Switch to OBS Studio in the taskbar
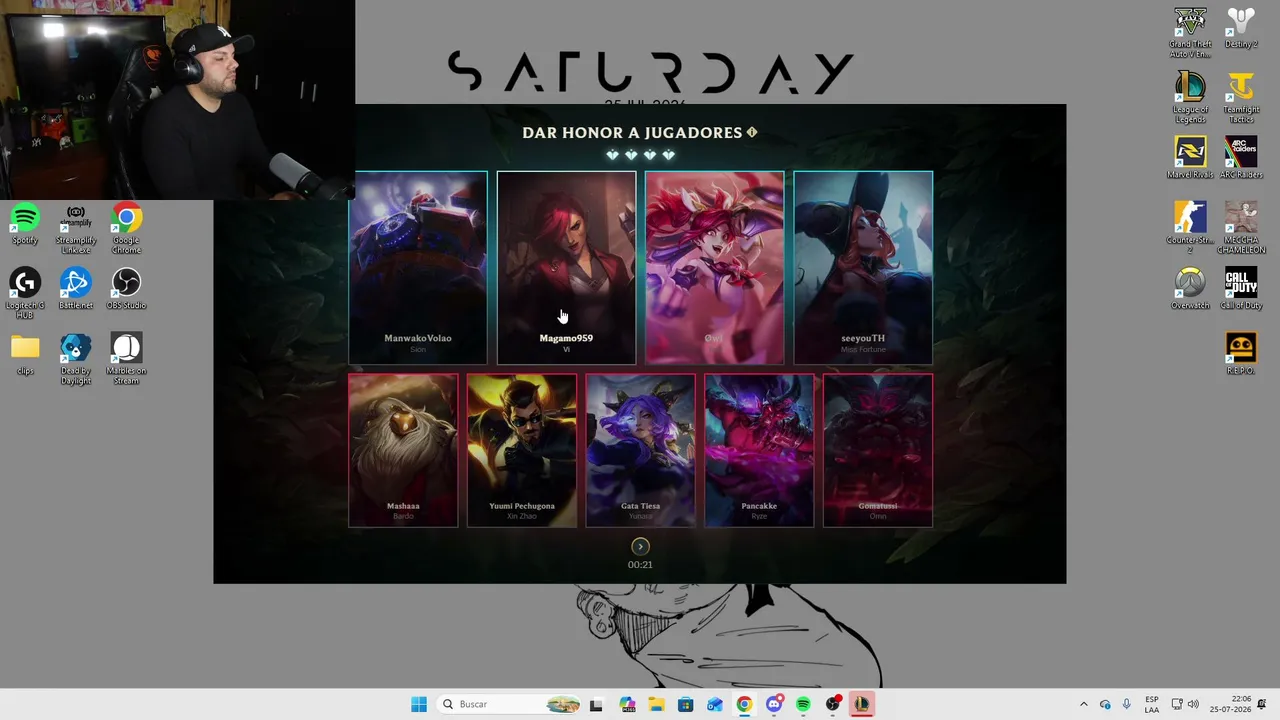1280x720 pixels. 833,704
